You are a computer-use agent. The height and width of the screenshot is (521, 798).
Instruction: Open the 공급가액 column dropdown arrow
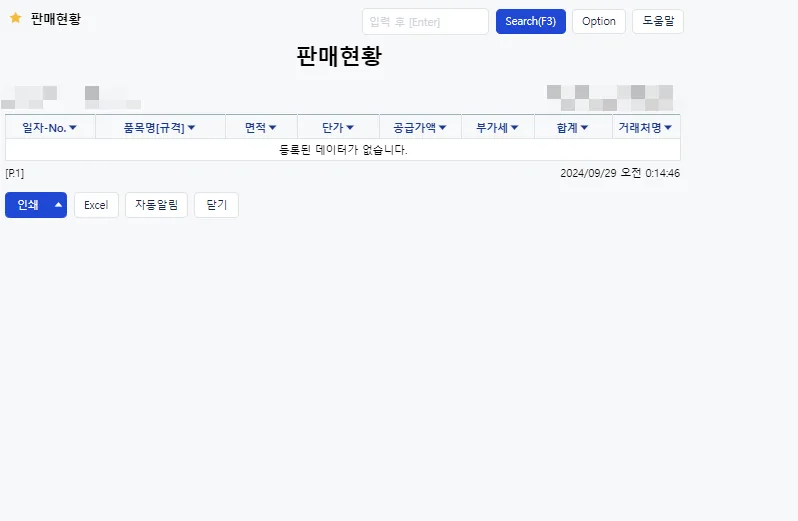[x=442, y=128]
